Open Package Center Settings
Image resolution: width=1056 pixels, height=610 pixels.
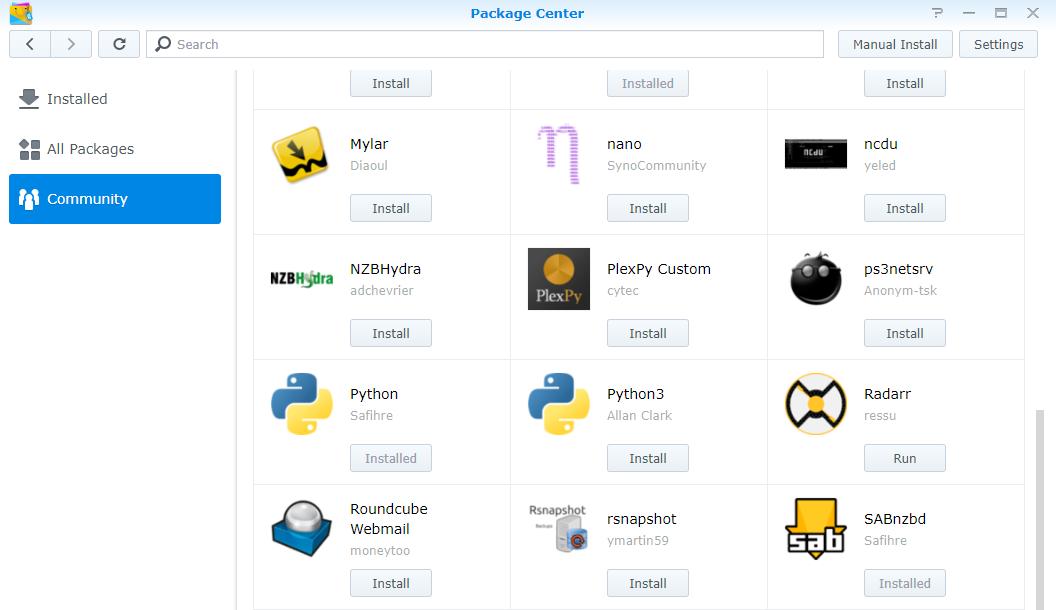click(x=997, y=44)
